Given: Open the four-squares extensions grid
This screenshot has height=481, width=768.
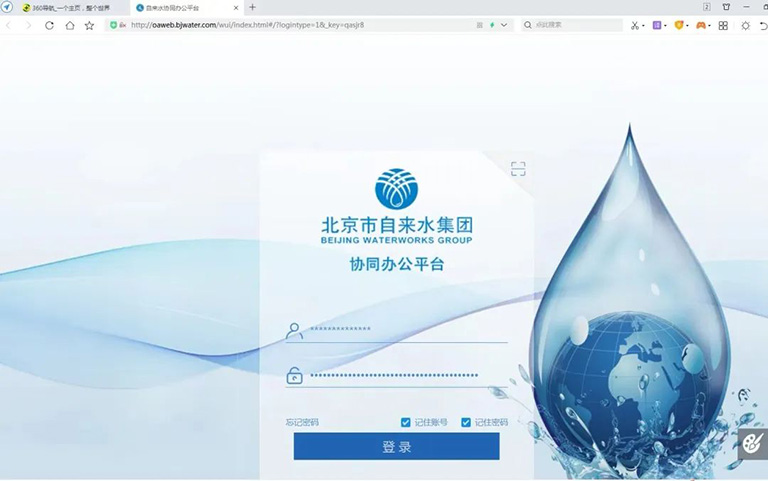Looking at the screenshot, I should tap(723, 25).
